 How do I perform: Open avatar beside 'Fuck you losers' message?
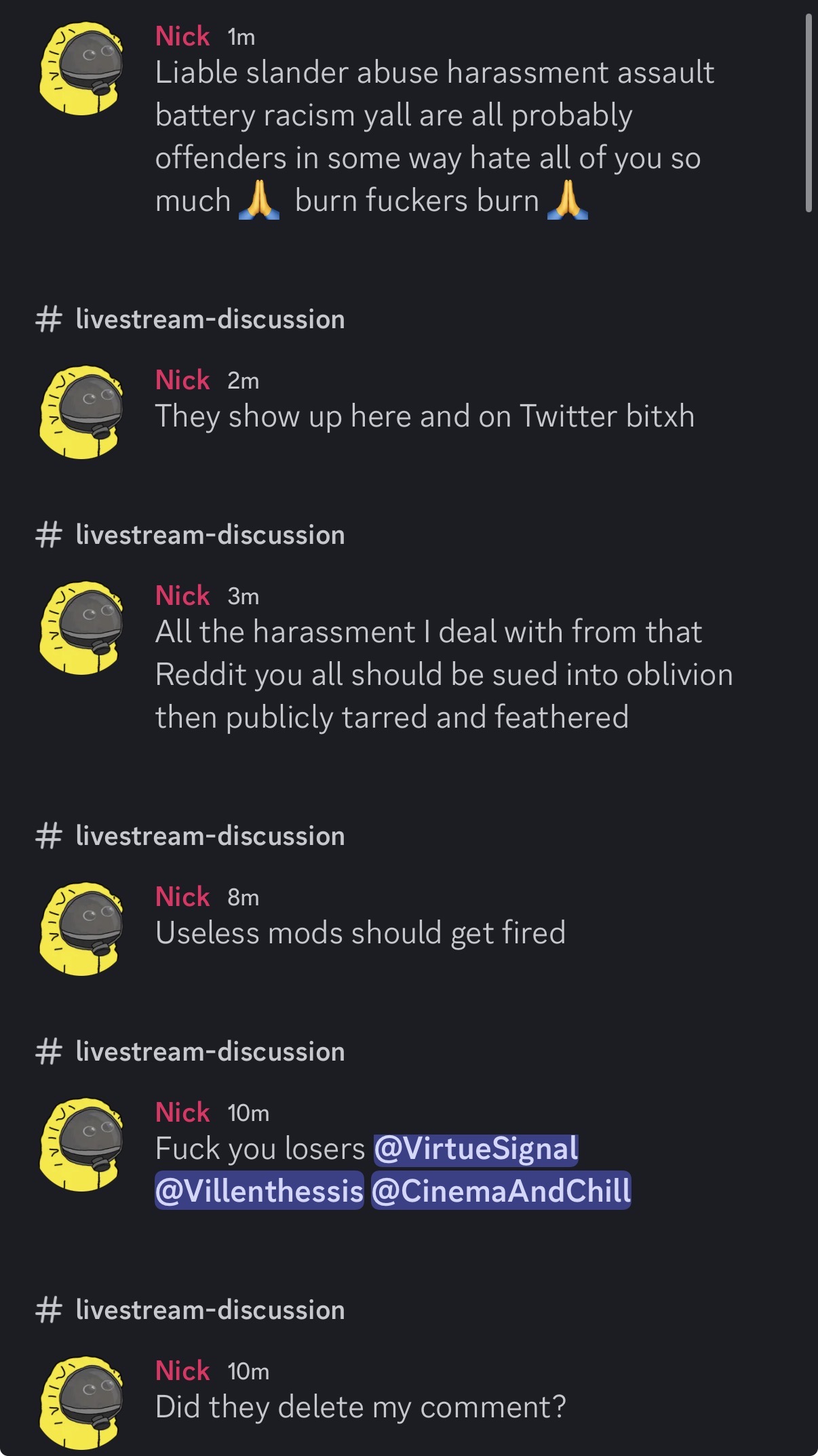pyautogui.click(x=82, y=1145)
